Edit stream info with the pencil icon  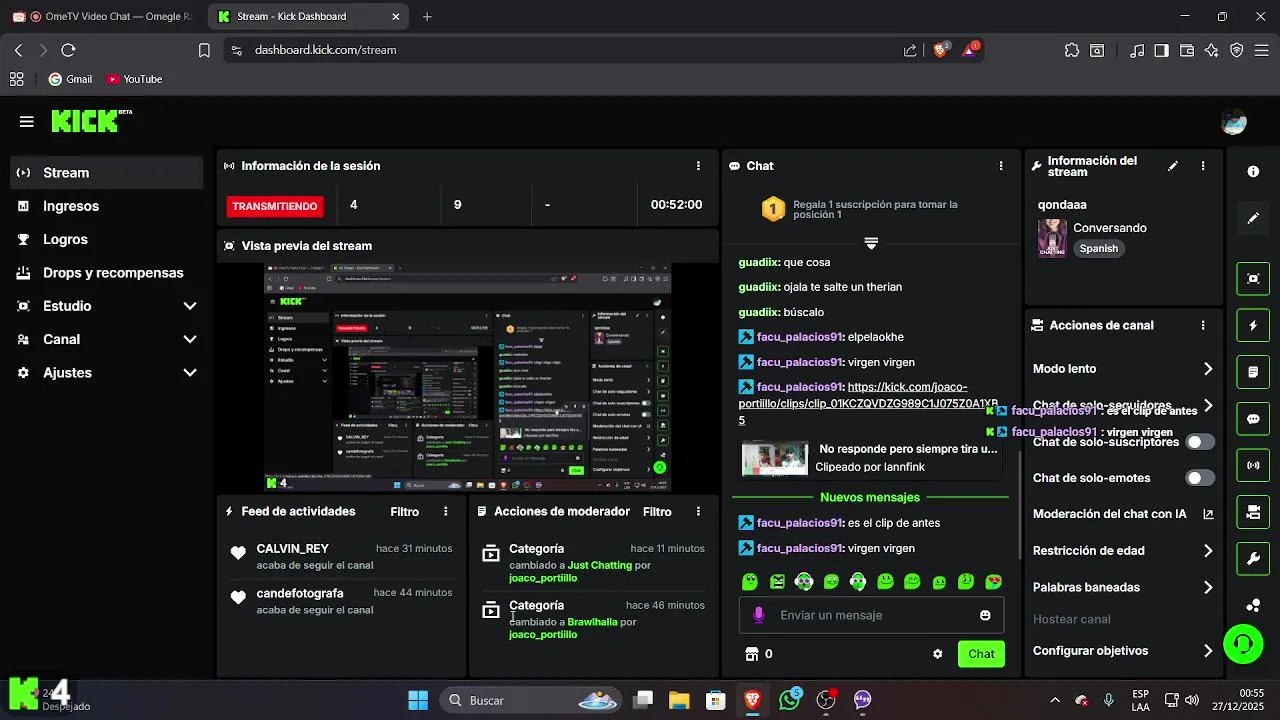coord(1173,166)
